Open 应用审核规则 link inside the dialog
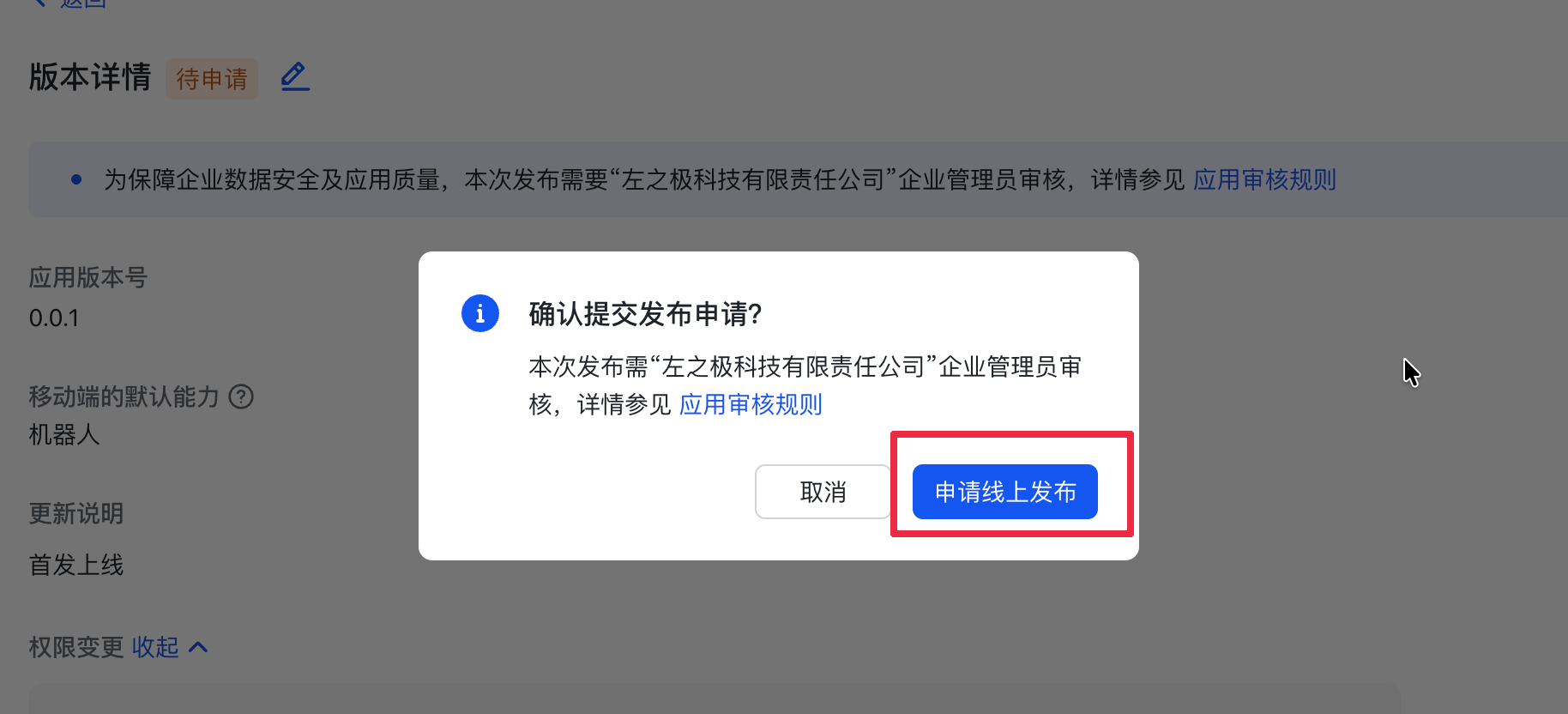Screen dimensions: 1568x714 (751, 404)
